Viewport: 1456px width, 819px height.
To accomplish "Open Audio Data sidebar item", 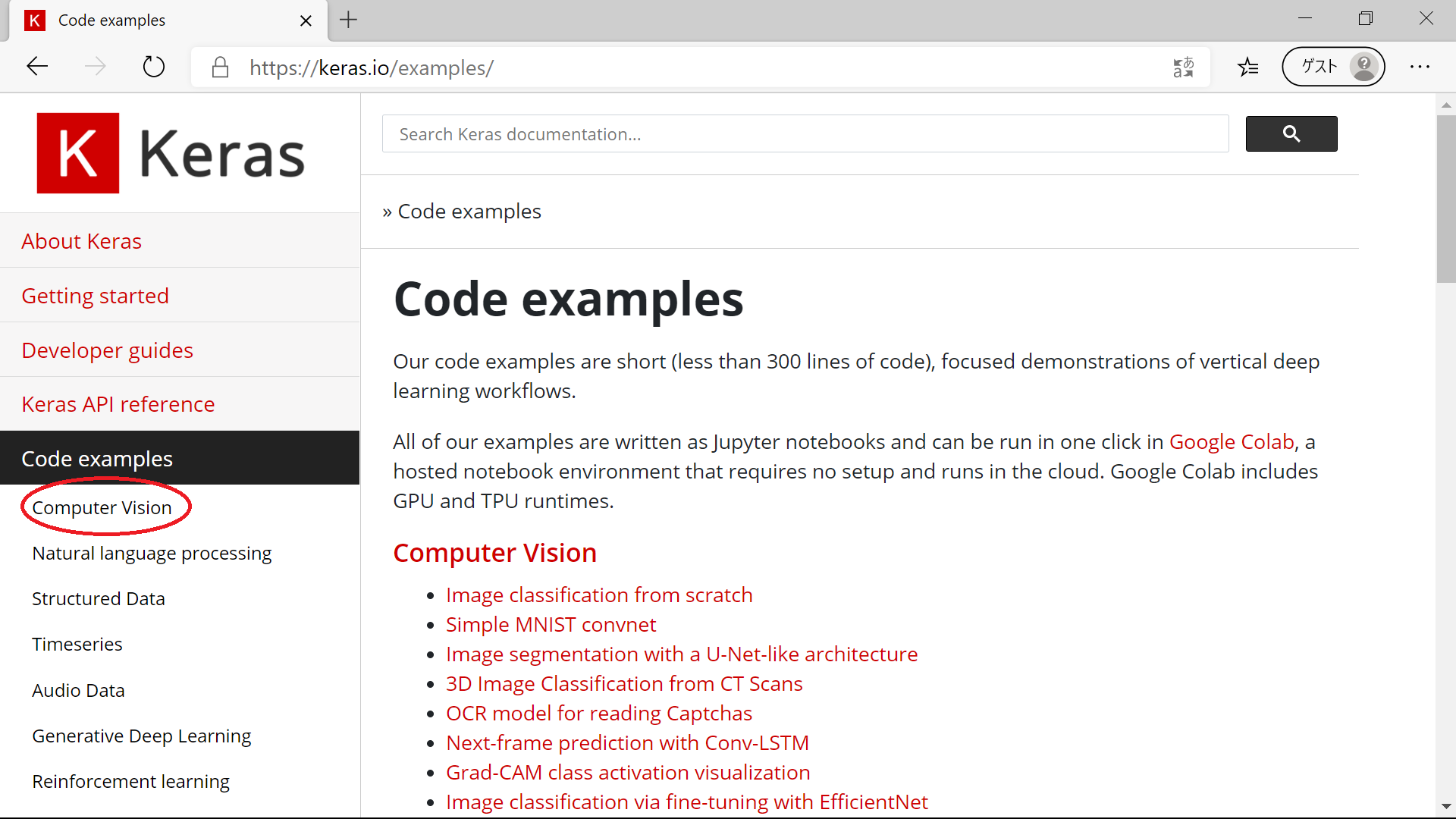I will tap(78, 690).
